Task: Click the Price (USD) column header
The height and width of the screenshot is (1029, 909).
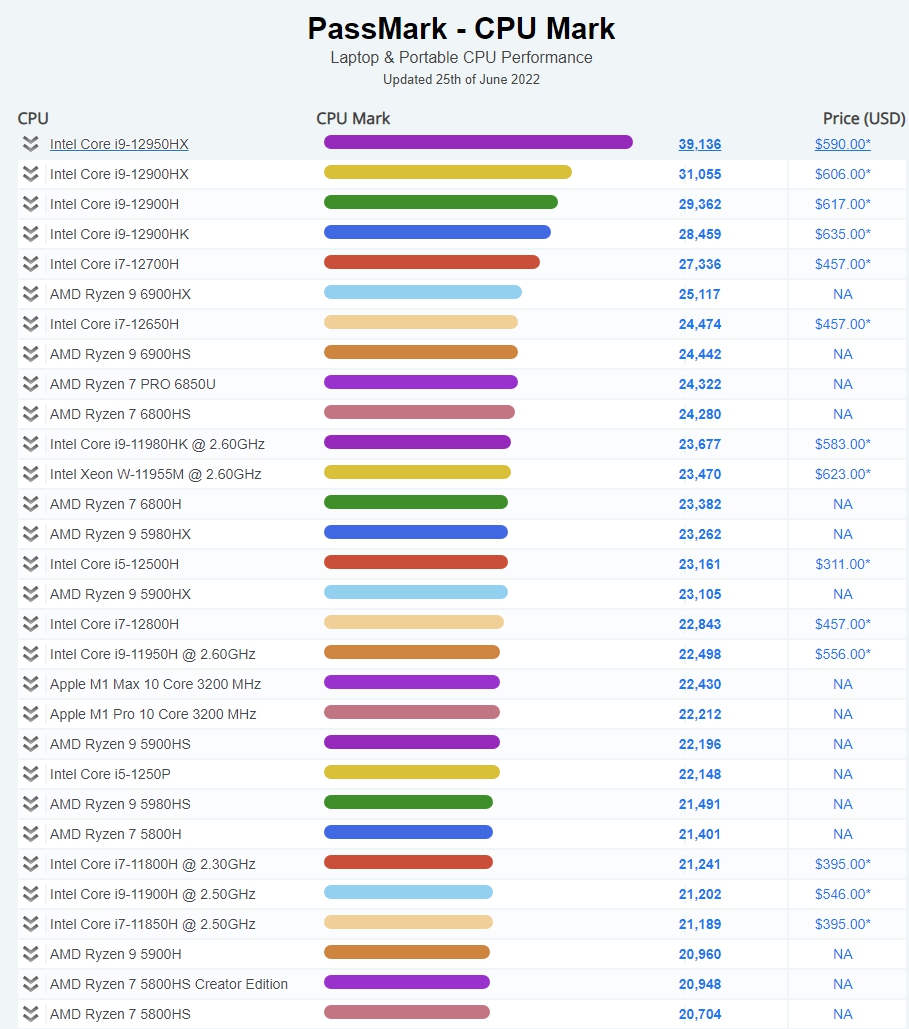Action: coord(864,118)
